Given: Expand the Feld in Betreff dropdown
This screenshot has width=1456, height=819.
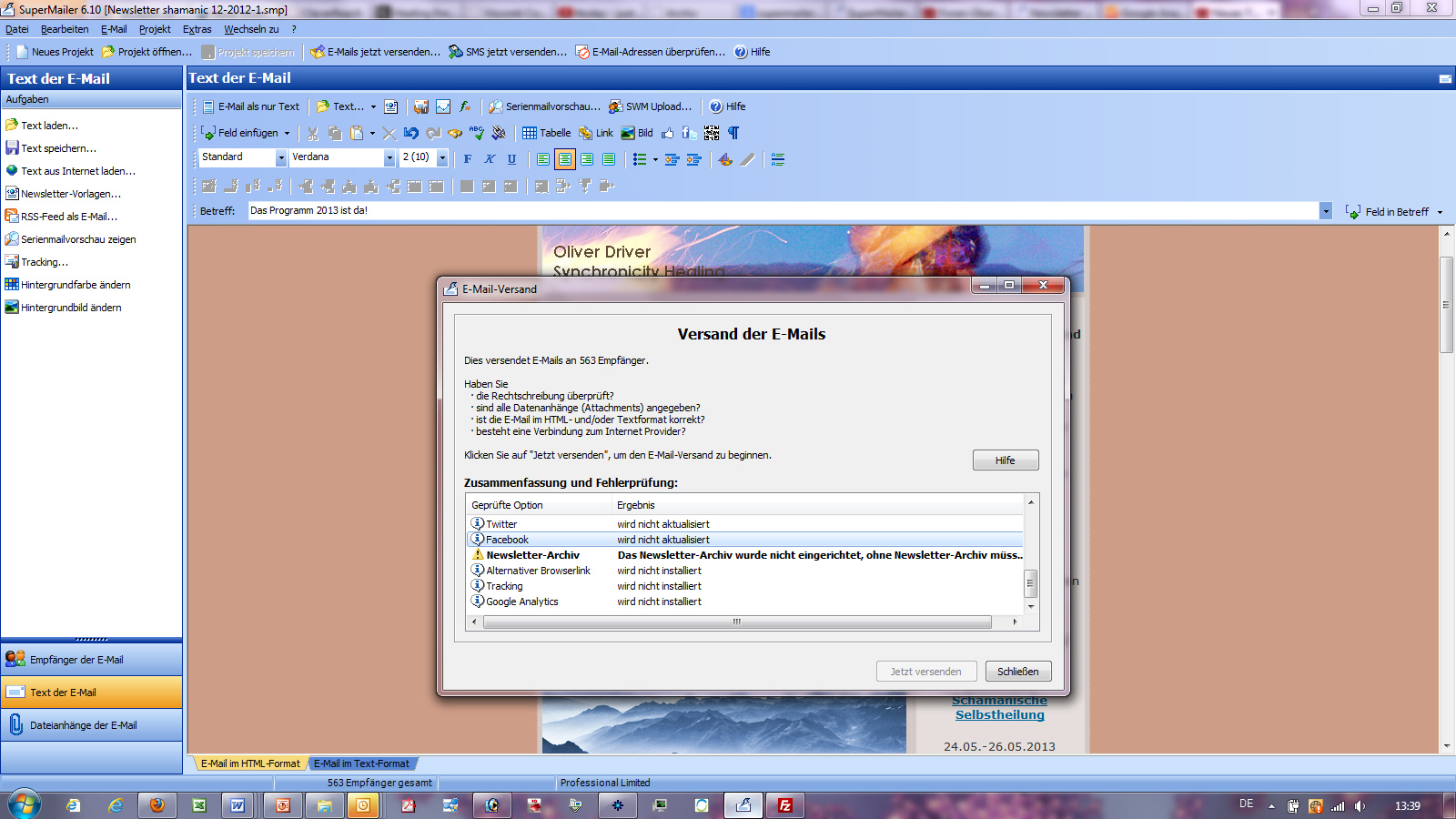Looking at the screenshot, I should tap(1440, 212).
